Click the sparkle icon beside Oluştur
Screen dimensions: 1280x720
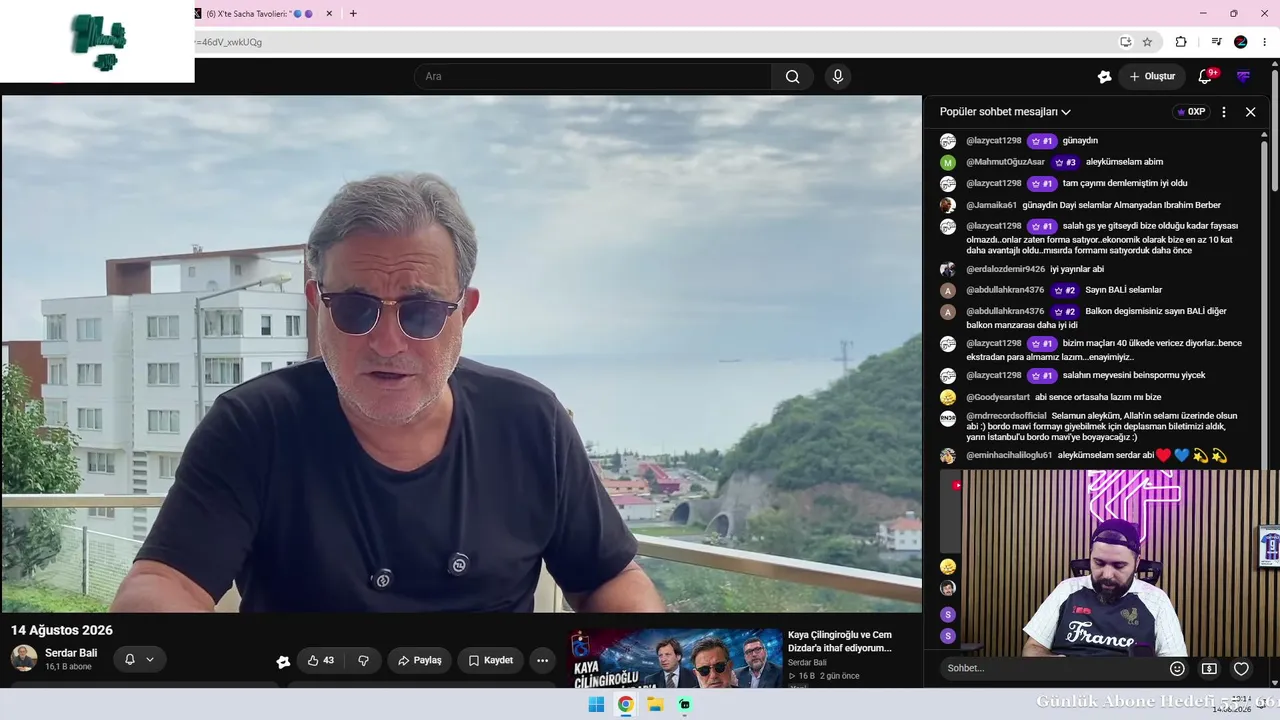[1104, 77]
